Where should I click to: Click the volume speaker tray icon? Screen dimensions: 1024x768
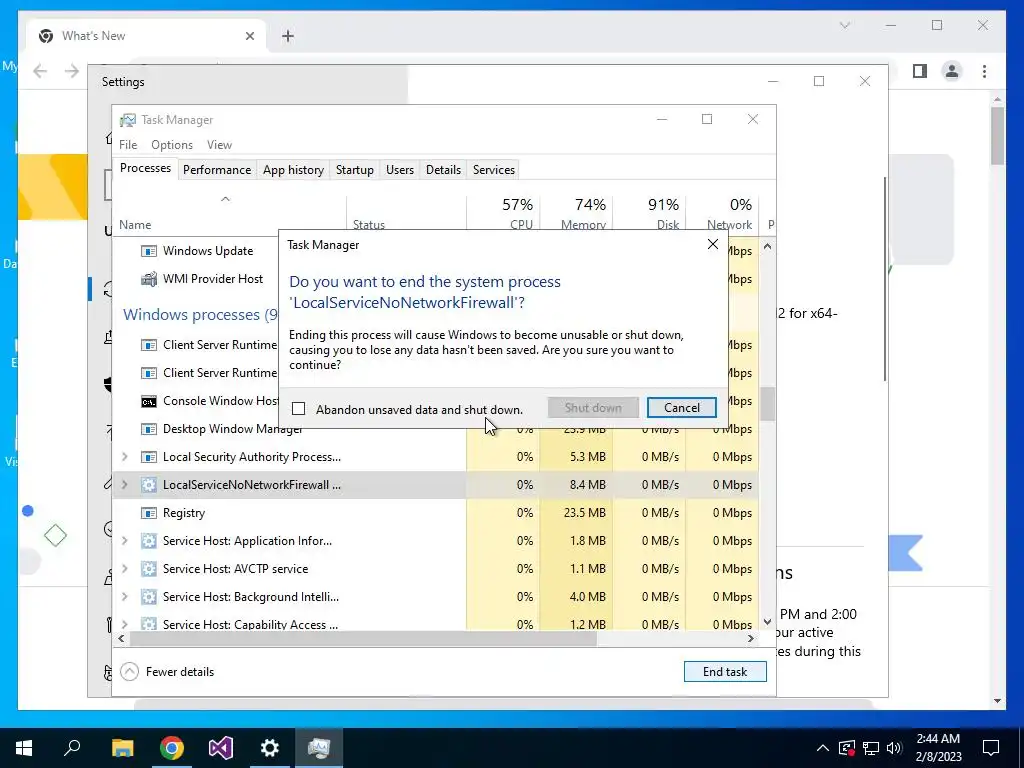pos(894,748)
